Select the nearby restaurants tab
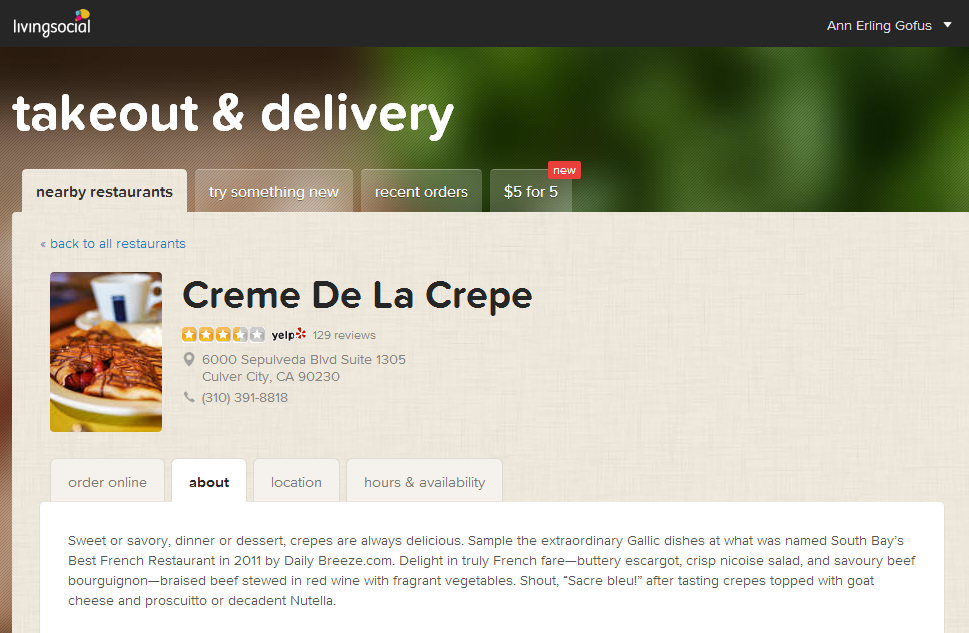The width and height of the screenshot is (969, 633). tap(104, 192)
